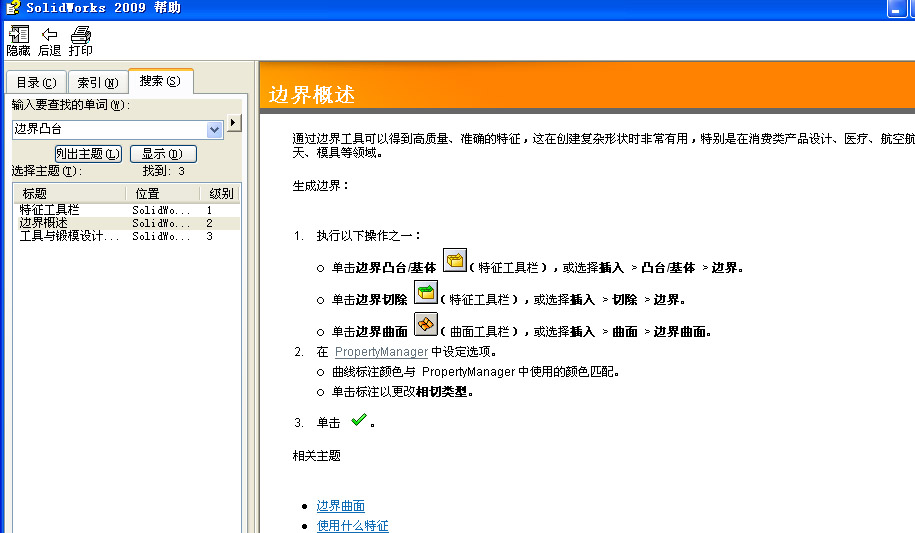915x533 pixels.
Task: Select the 特征工具栏 search result
Action: [127, 210]
